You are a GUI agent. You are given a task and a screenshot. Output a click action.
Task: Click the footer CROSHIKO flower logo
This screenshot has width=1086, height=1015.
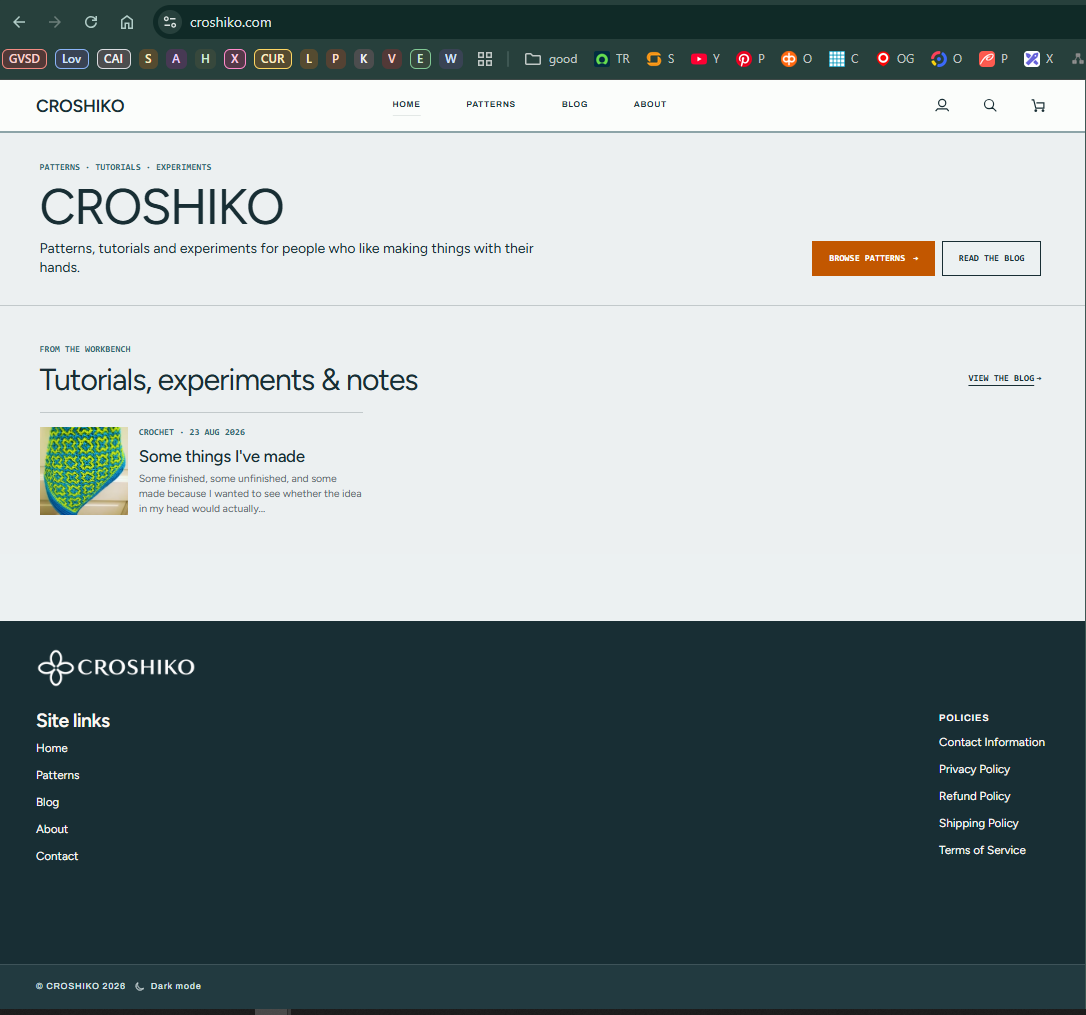pyautogui.click(x=116, y=667)
